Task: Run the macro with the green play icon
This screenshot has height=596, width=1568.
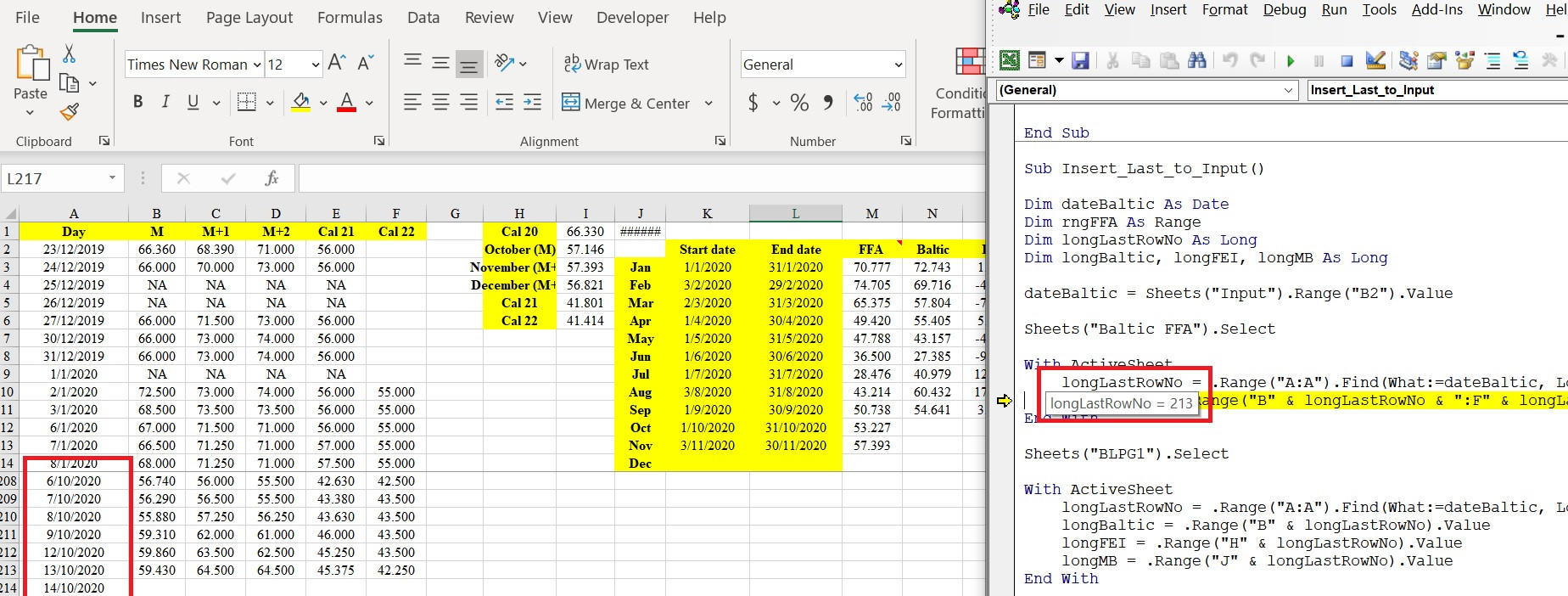Action: tap(1291, 61)
